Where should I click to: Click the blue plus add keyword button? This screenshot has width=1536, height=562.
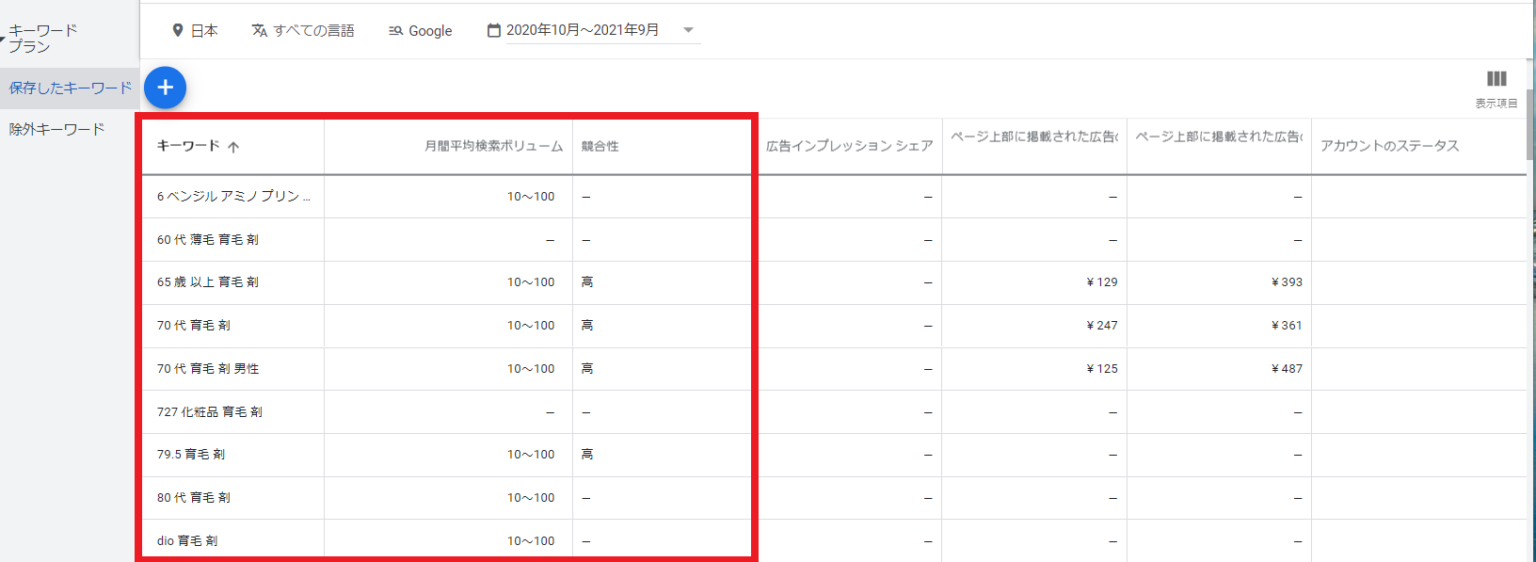(165, 88)
